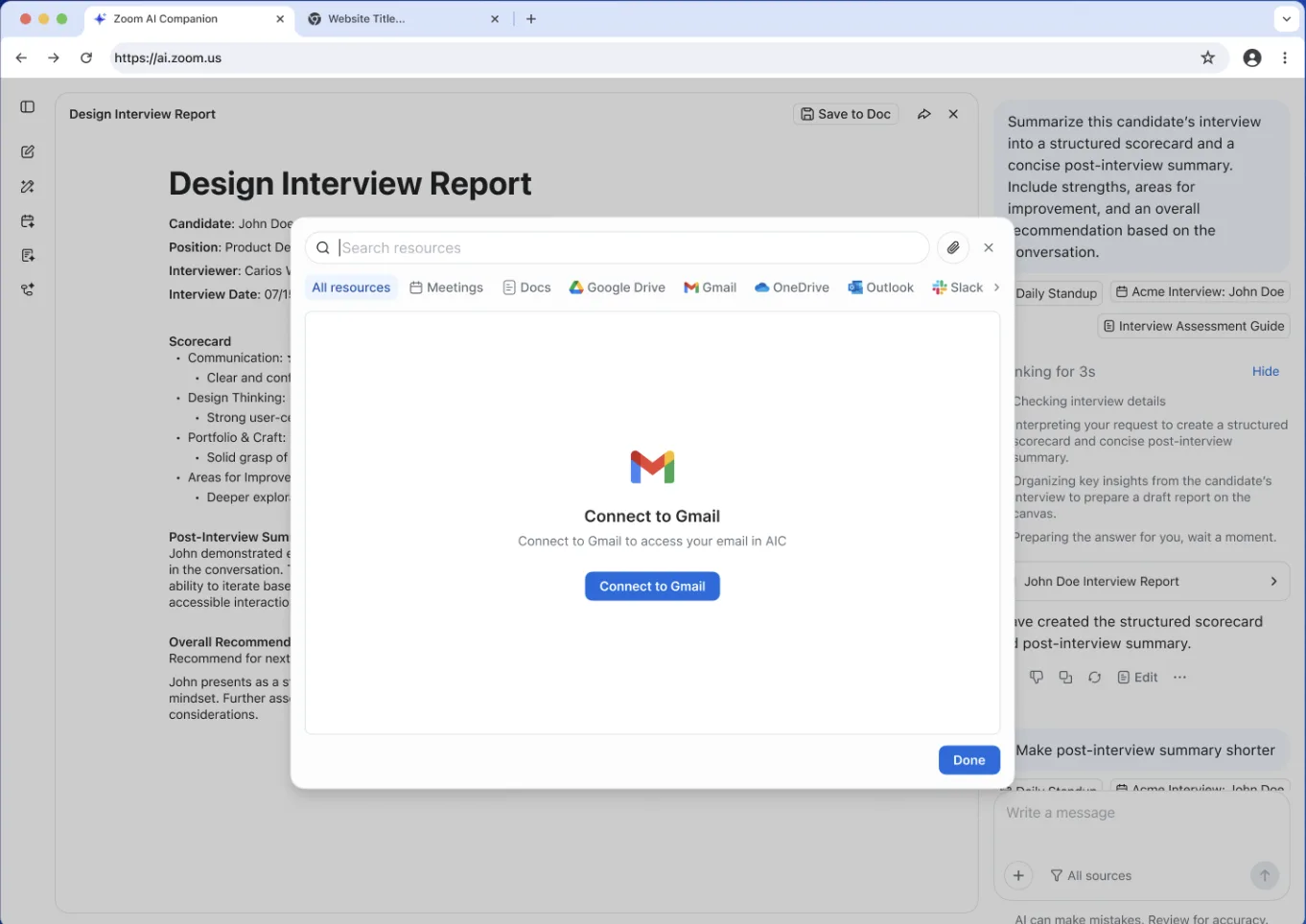Select the Meetings resource tab
The height and width of the screenshot is (924, 1306).
[x=446, y=288]
